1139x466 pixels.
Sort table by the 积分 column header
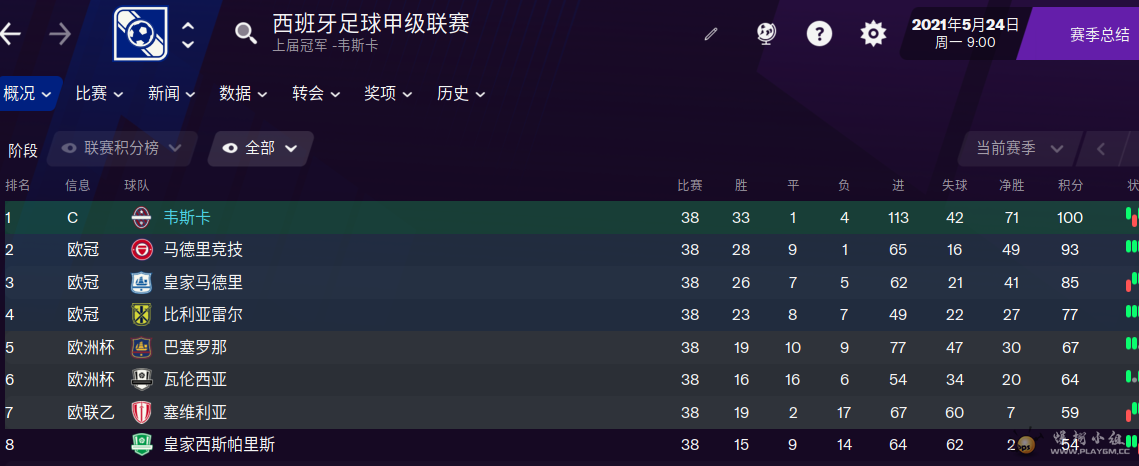point(1070,185)
